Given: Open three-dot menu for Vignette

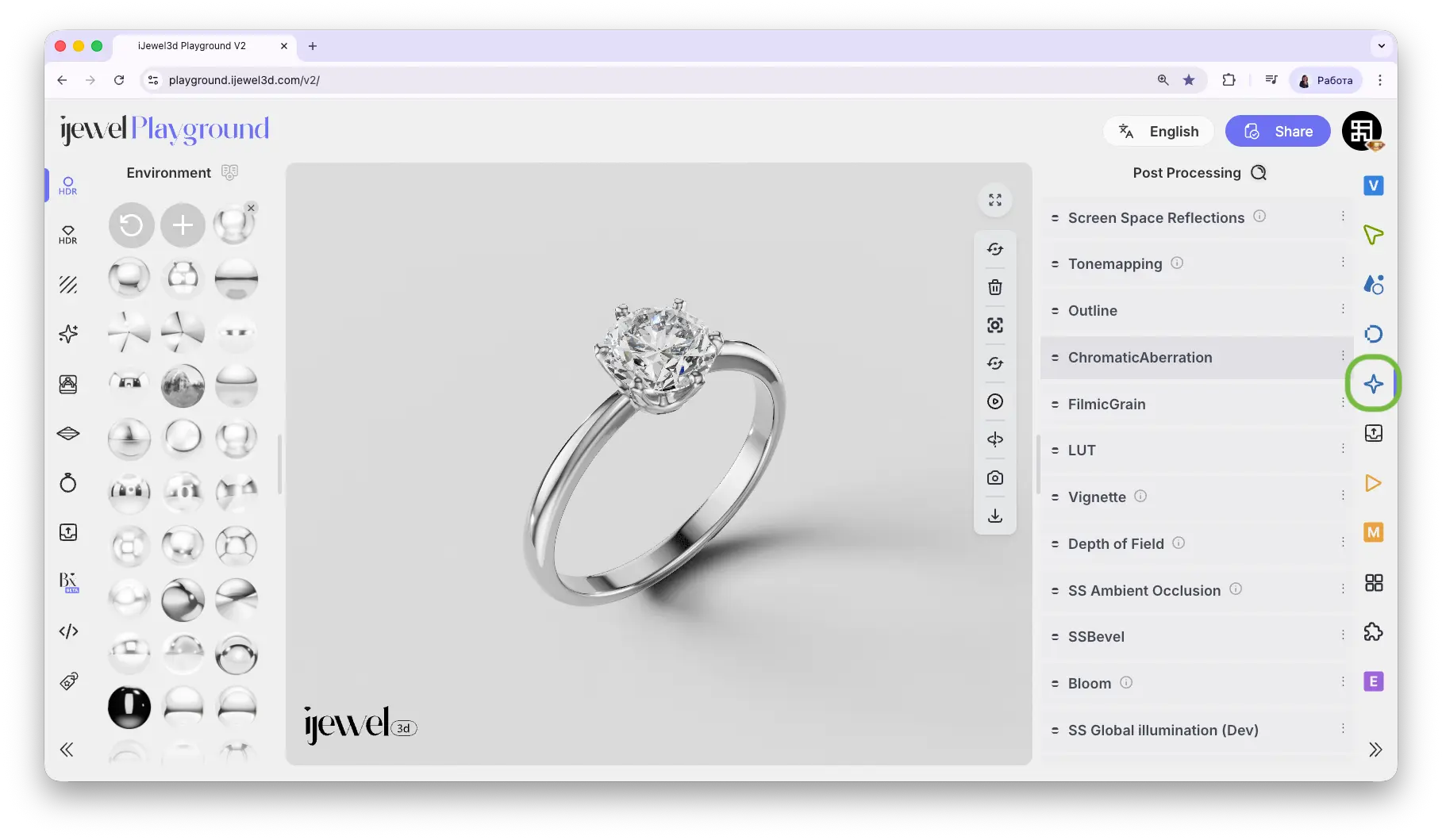Looking at the screenshot, I should 1343,495.
